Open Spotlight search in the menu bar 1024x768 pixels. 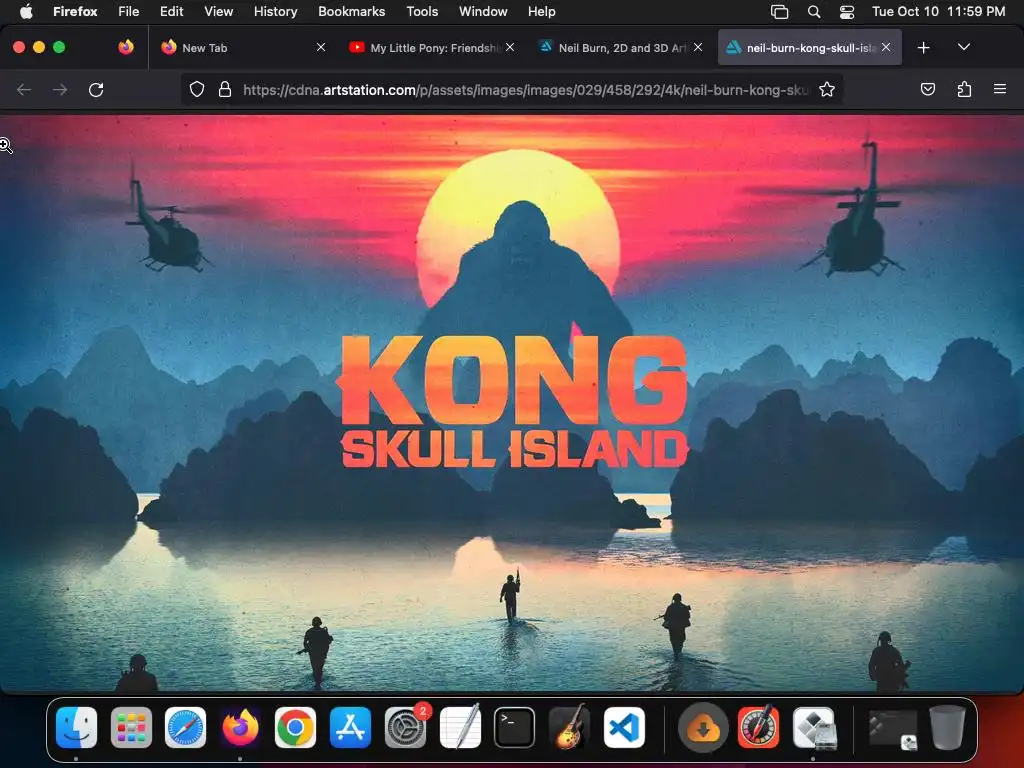point(814,11)
